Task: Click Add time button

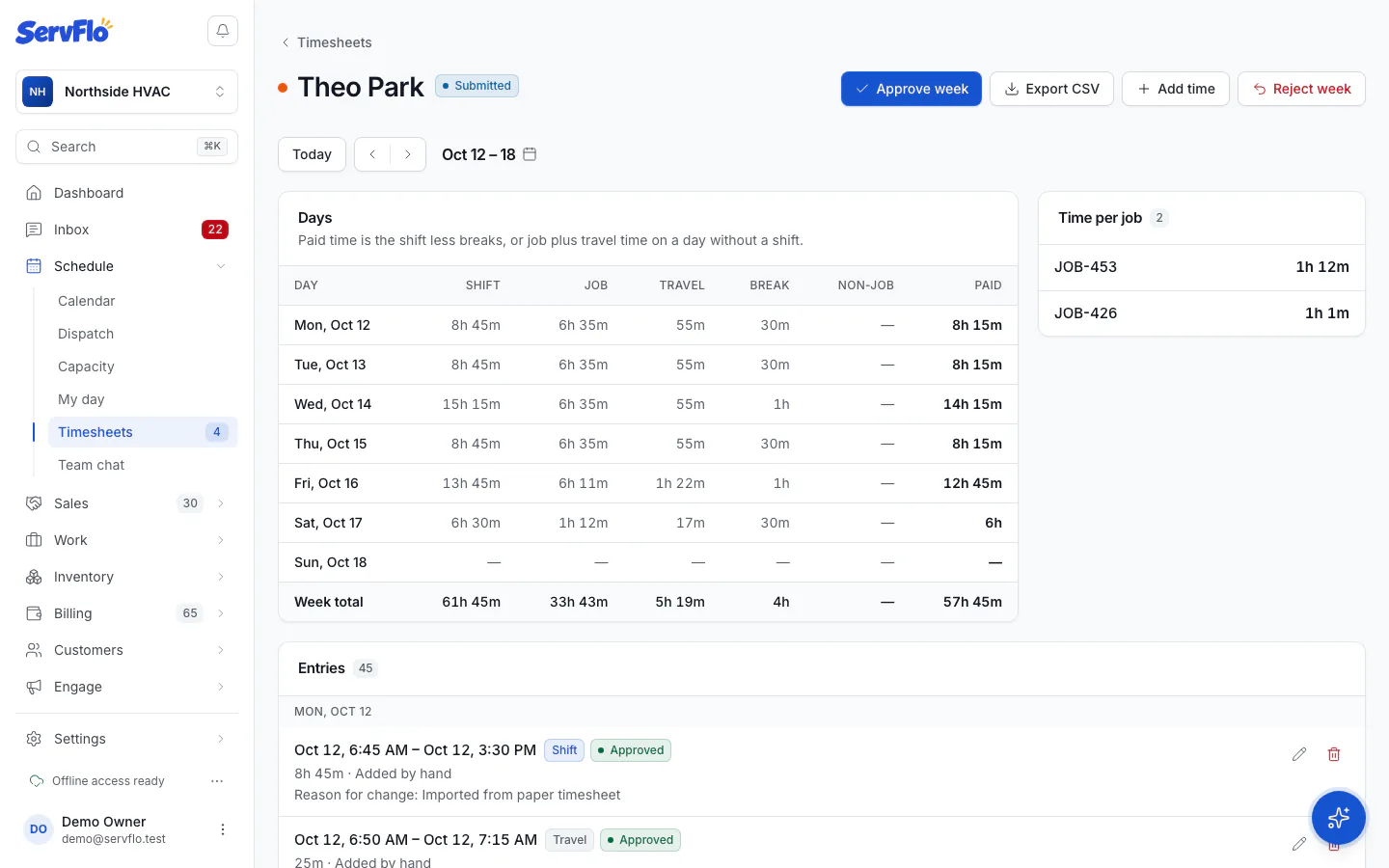Action: [x=1176, y=89]
